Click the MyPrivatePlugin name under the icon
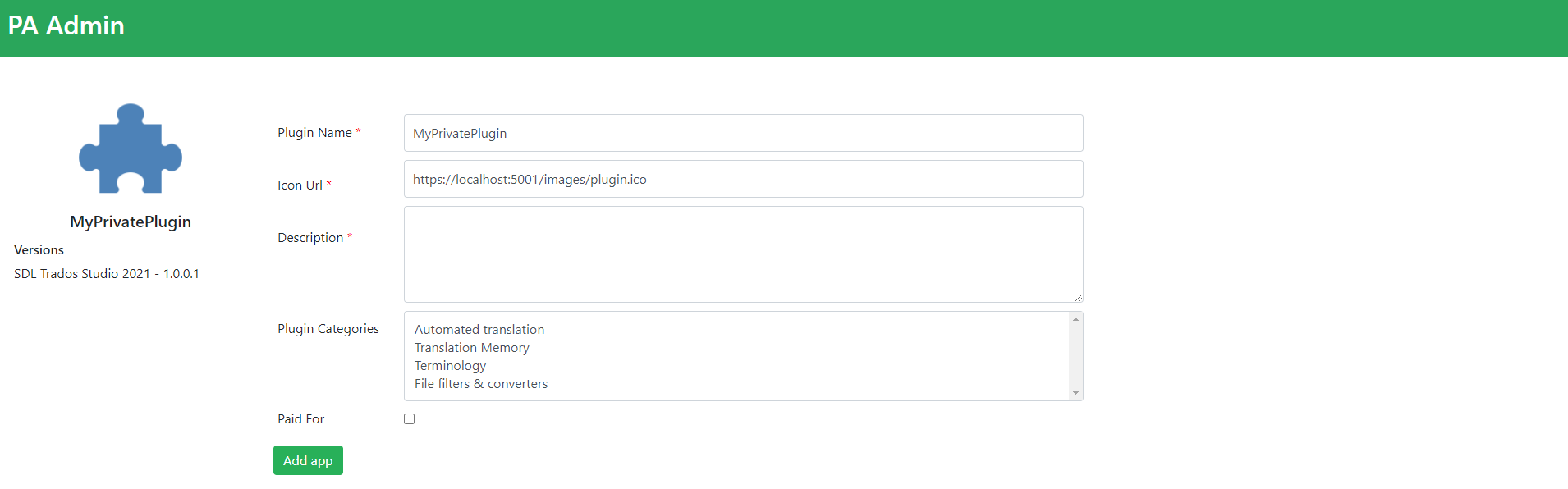 coord(131,222)
